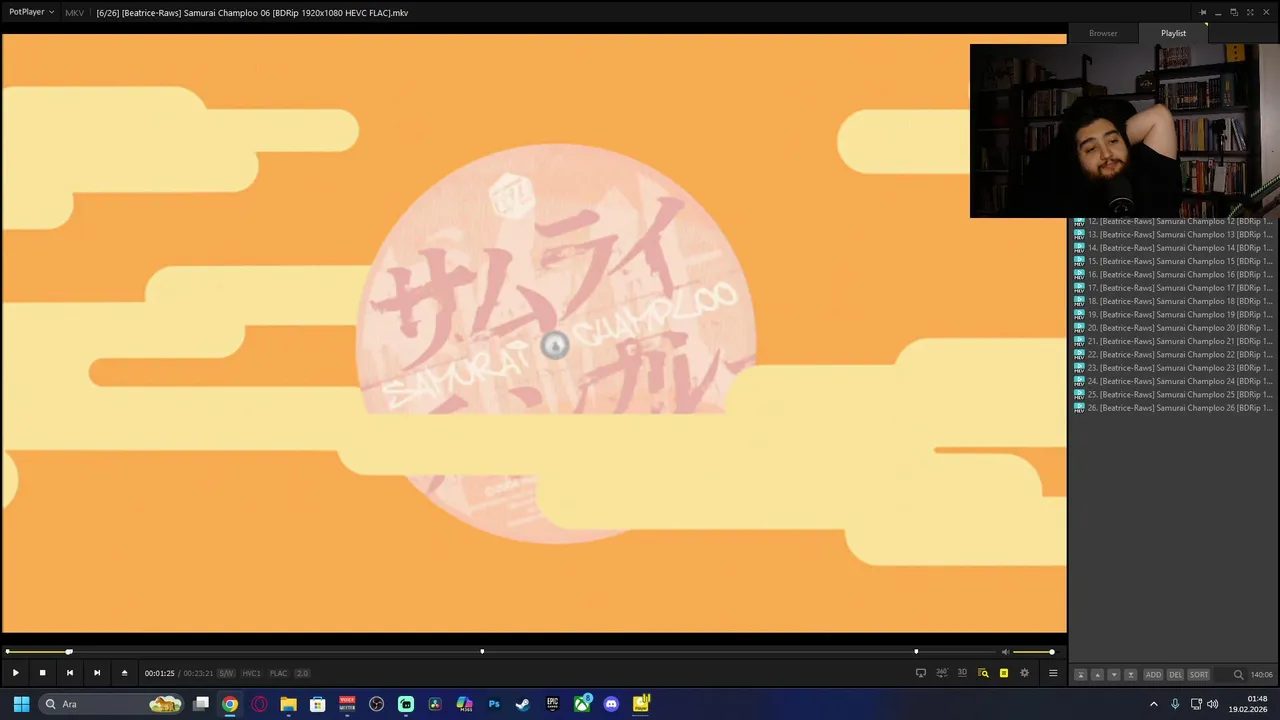The width and height of the screenshot is (1280, 720).
Task: Click the taskbar search box Ara
Action: pos(113,704)
